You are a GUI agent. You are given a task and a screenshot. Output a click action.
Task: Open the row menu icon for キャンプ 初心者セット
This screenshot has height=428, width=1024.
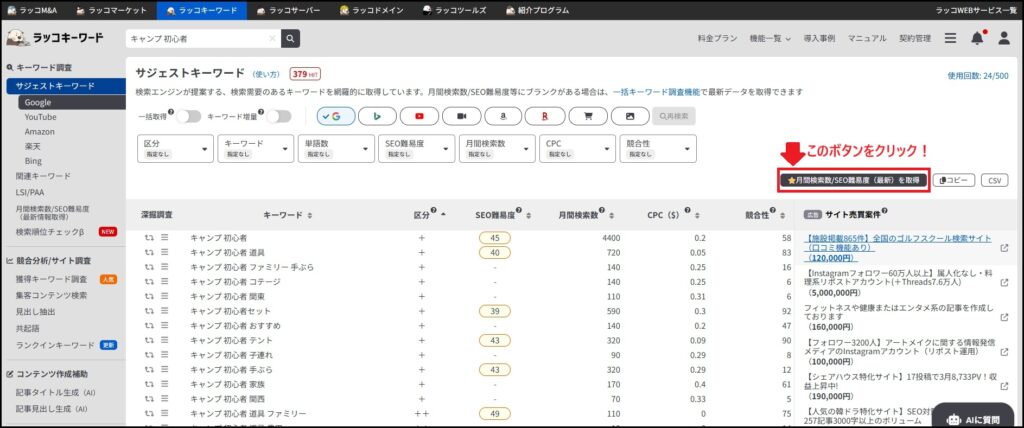click(x=165, y=311)
